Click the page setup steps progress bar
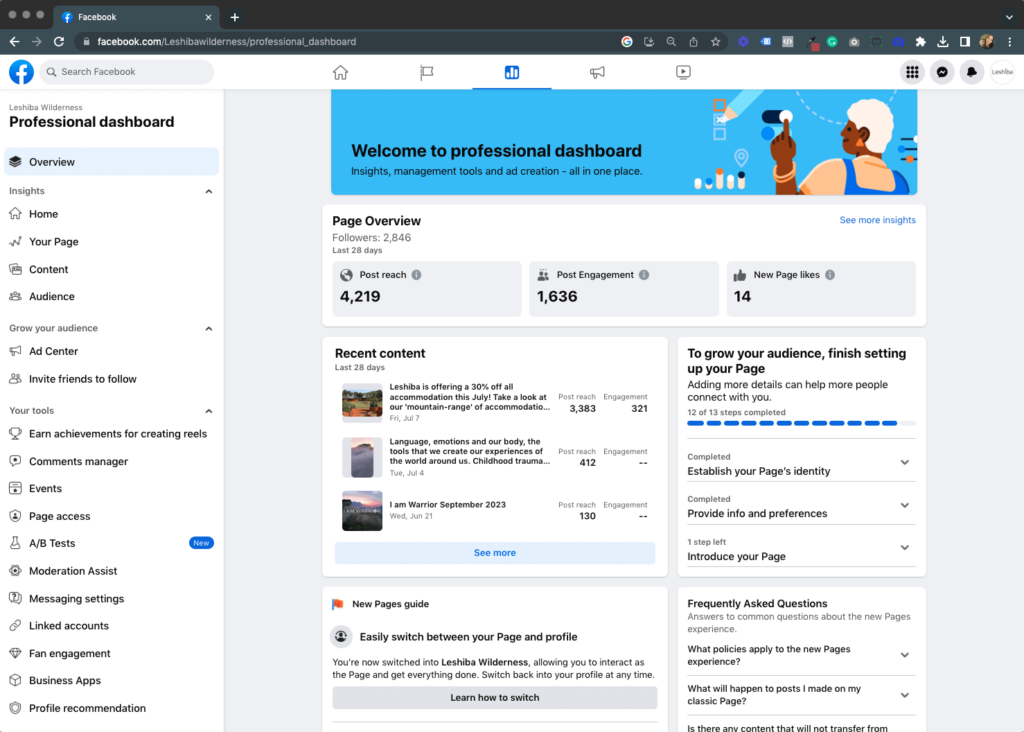Viewport: 1024px width, 732px height. click(801, 423)
